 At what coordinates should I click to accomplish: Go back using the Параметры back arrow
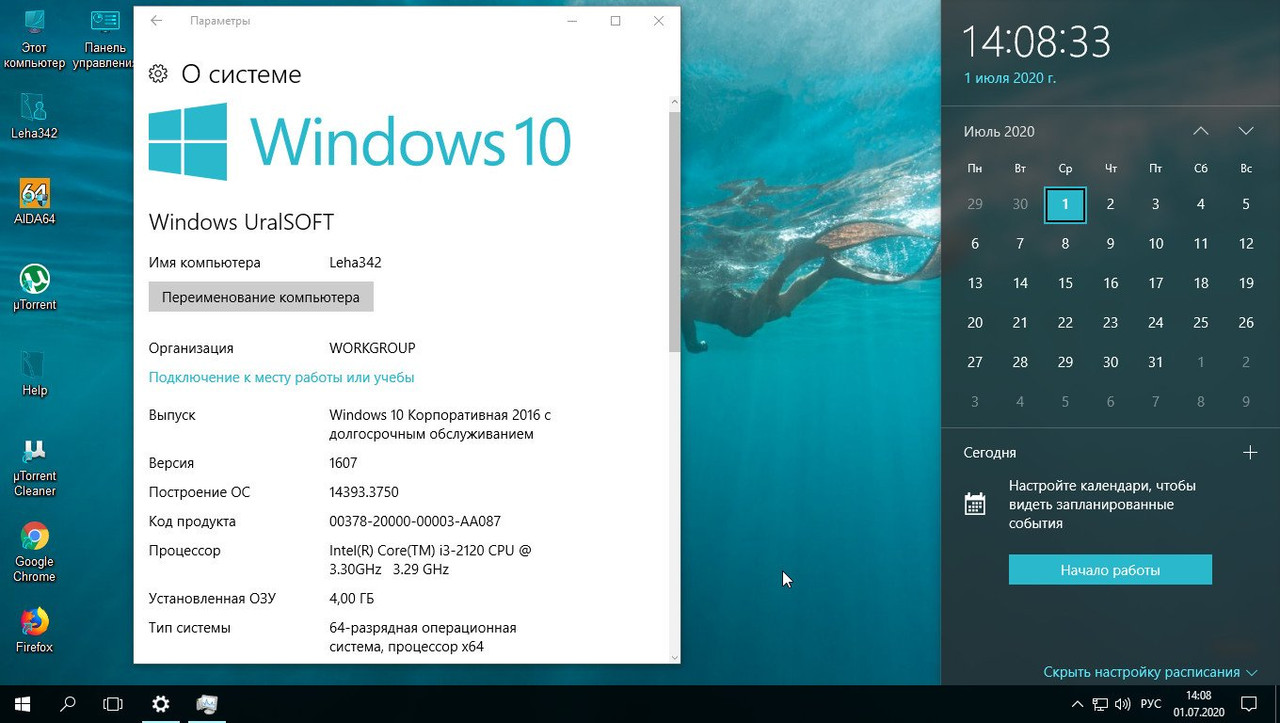coord(157,21)
